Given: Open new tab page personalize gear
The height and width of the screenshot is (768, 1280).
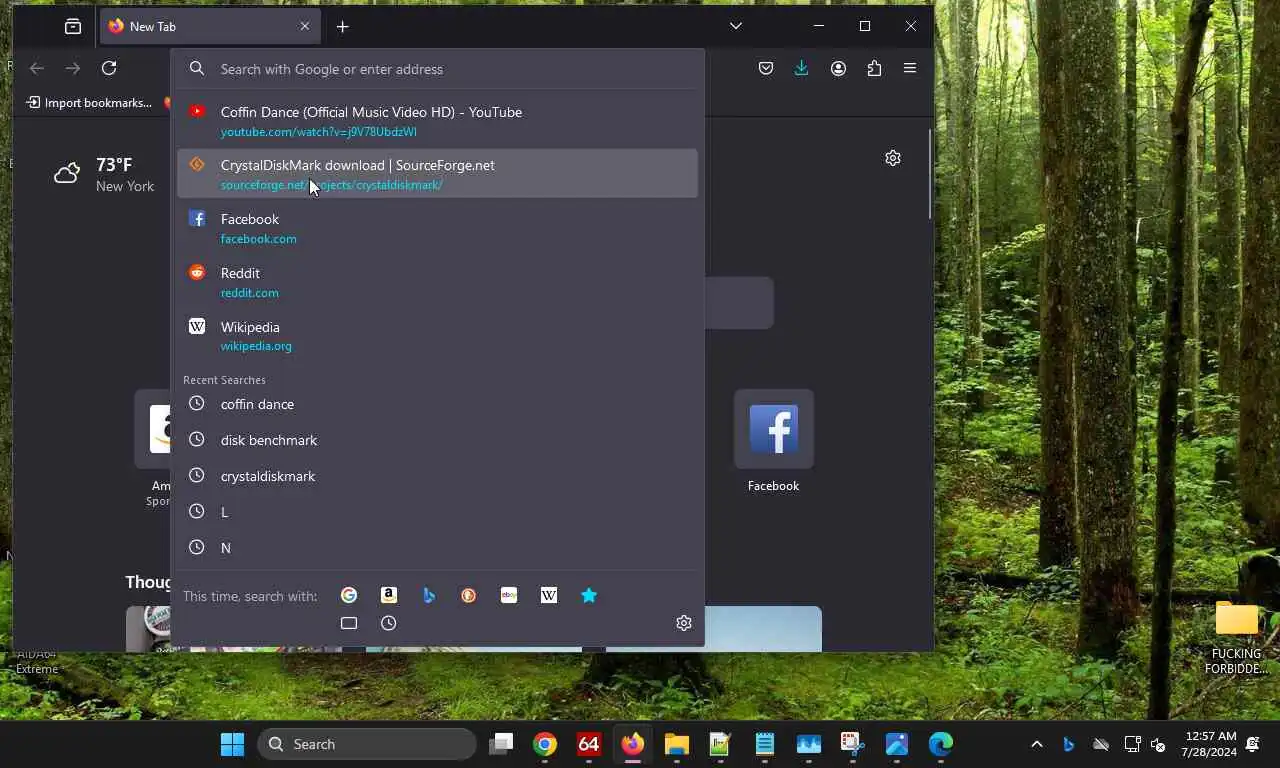Looking at the screenshot, I should click(893, 158).
